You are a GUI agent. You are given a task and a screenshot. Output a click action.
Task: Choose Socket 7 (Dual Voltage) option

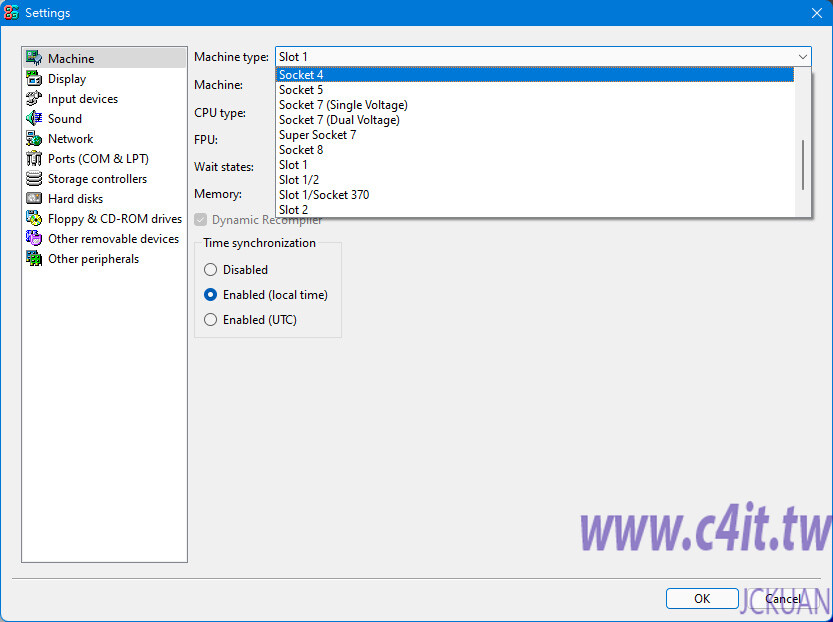[x=534, y=120]
